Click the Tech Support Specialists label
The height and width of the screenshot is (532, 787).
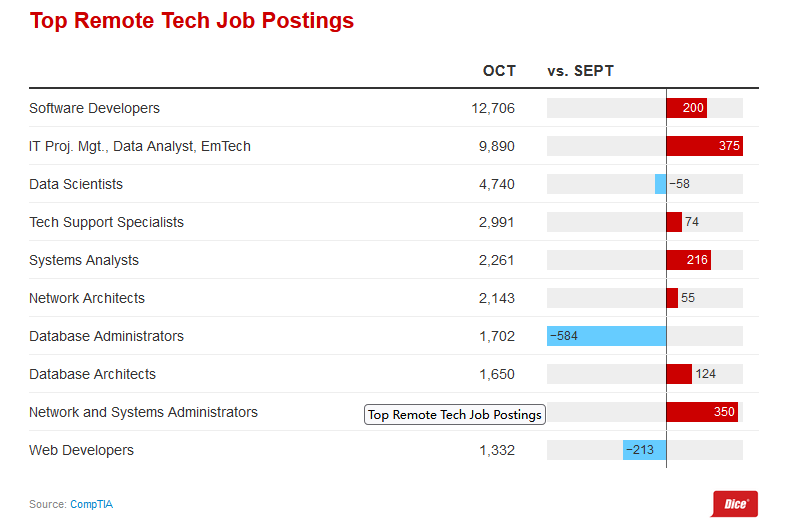[x=106, y=222]
